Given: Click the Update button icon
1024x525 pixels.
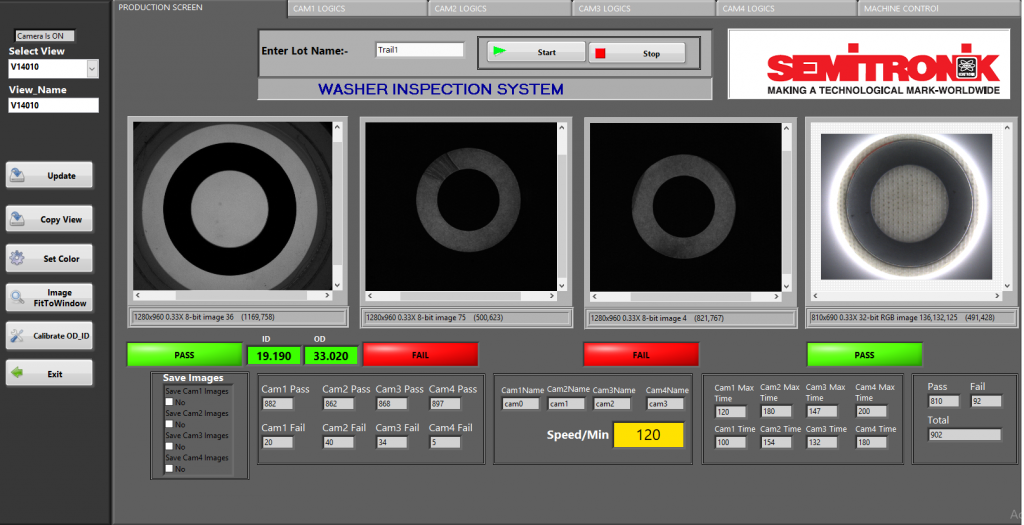Looking at the screenshot, I should [18, 176].
